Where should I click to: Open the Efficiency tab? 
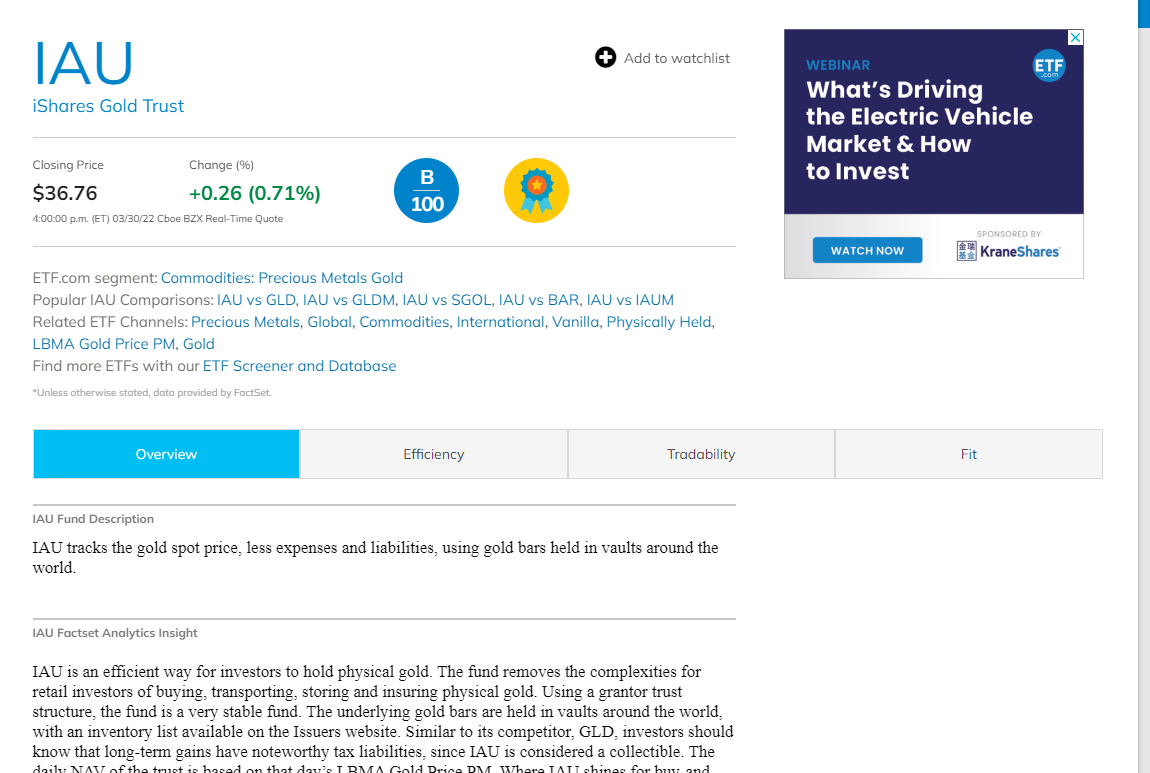pos(433,454)
